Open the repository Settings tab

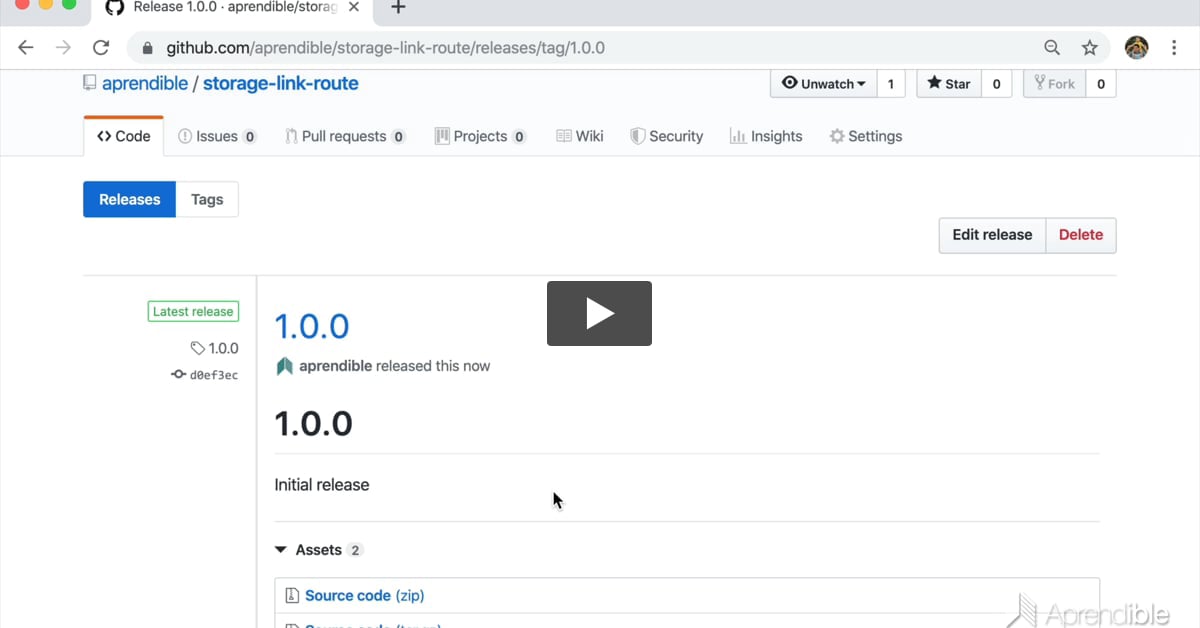866,136
